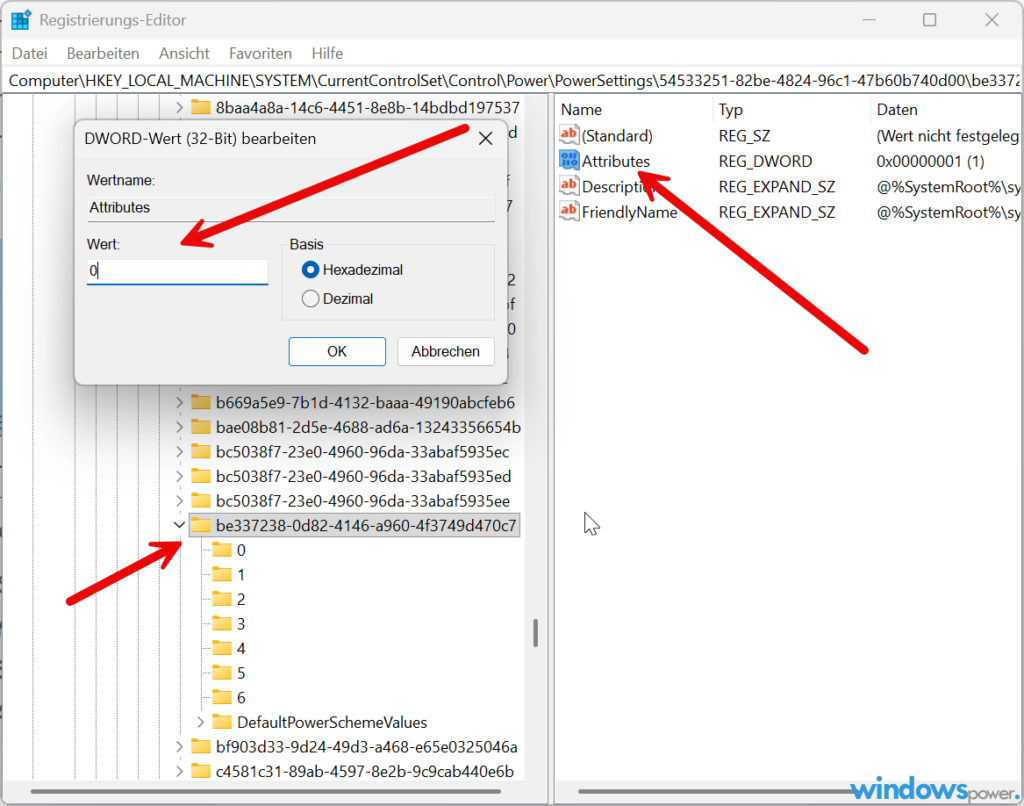Click the tree pane horizontal scrollbar
The height and width of the screenshot is (806, 1024).
coord(265,791)
